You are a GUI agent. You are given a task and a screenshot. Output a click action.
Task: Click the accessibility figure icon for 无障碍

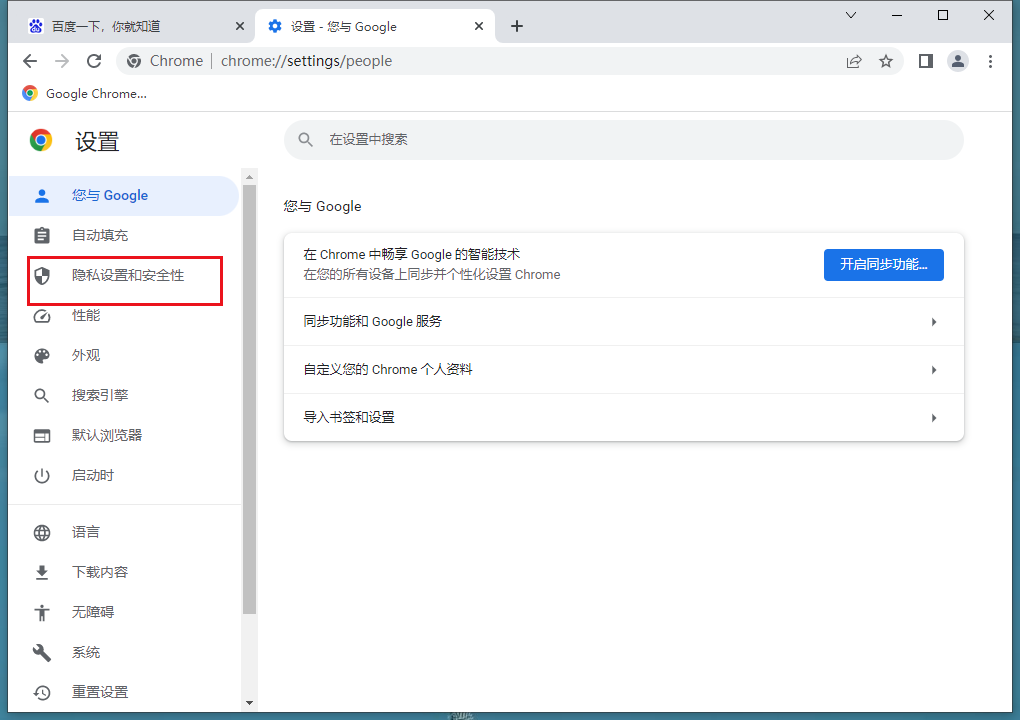point(42,613)
